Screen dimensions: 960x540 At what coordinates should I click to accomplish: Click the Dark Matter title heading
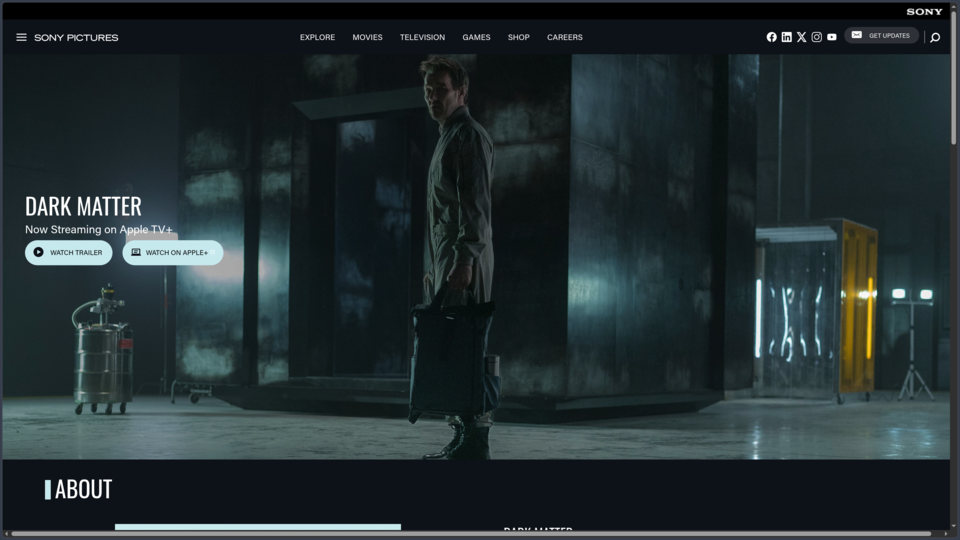pos(83,206)
